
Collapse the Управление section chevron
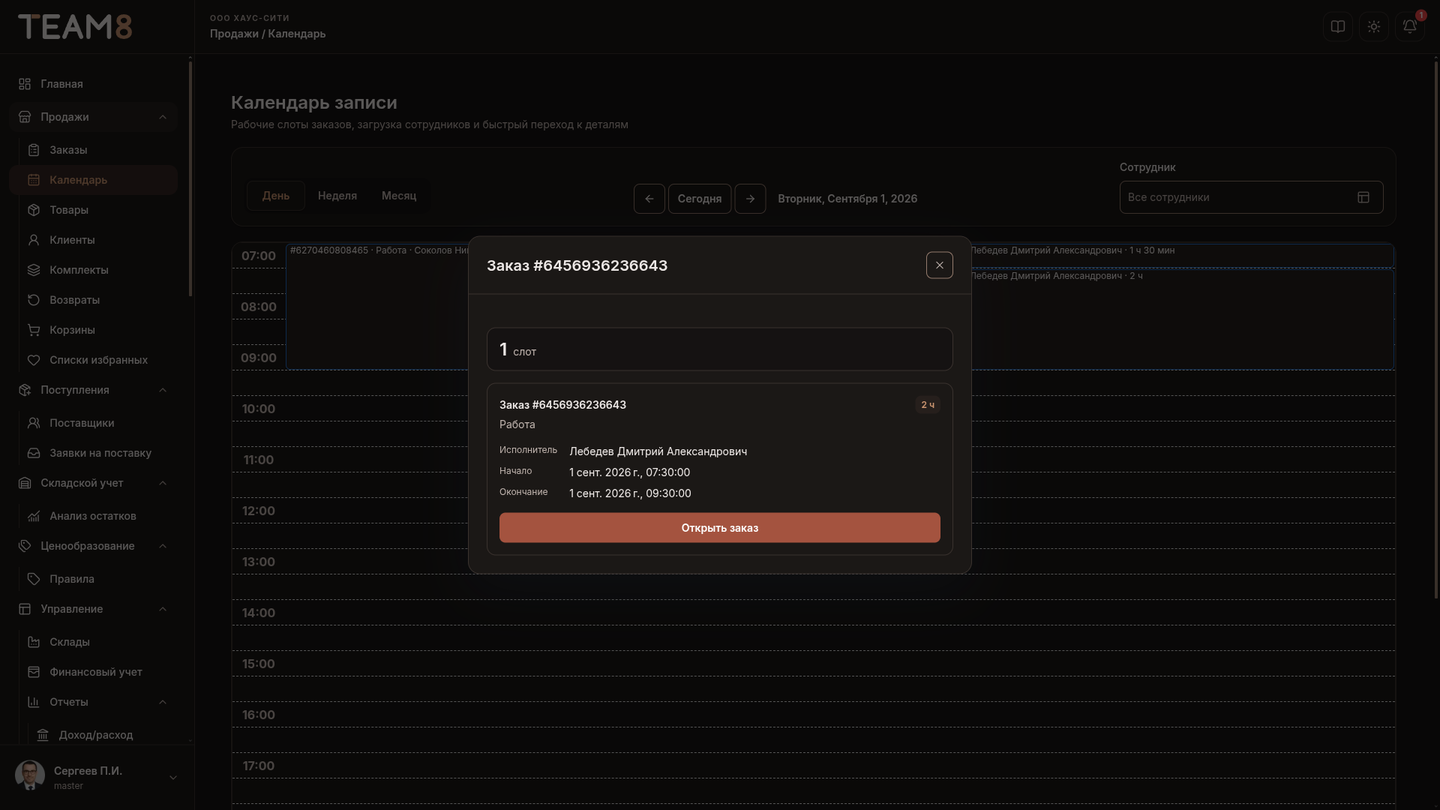(162, 609)
